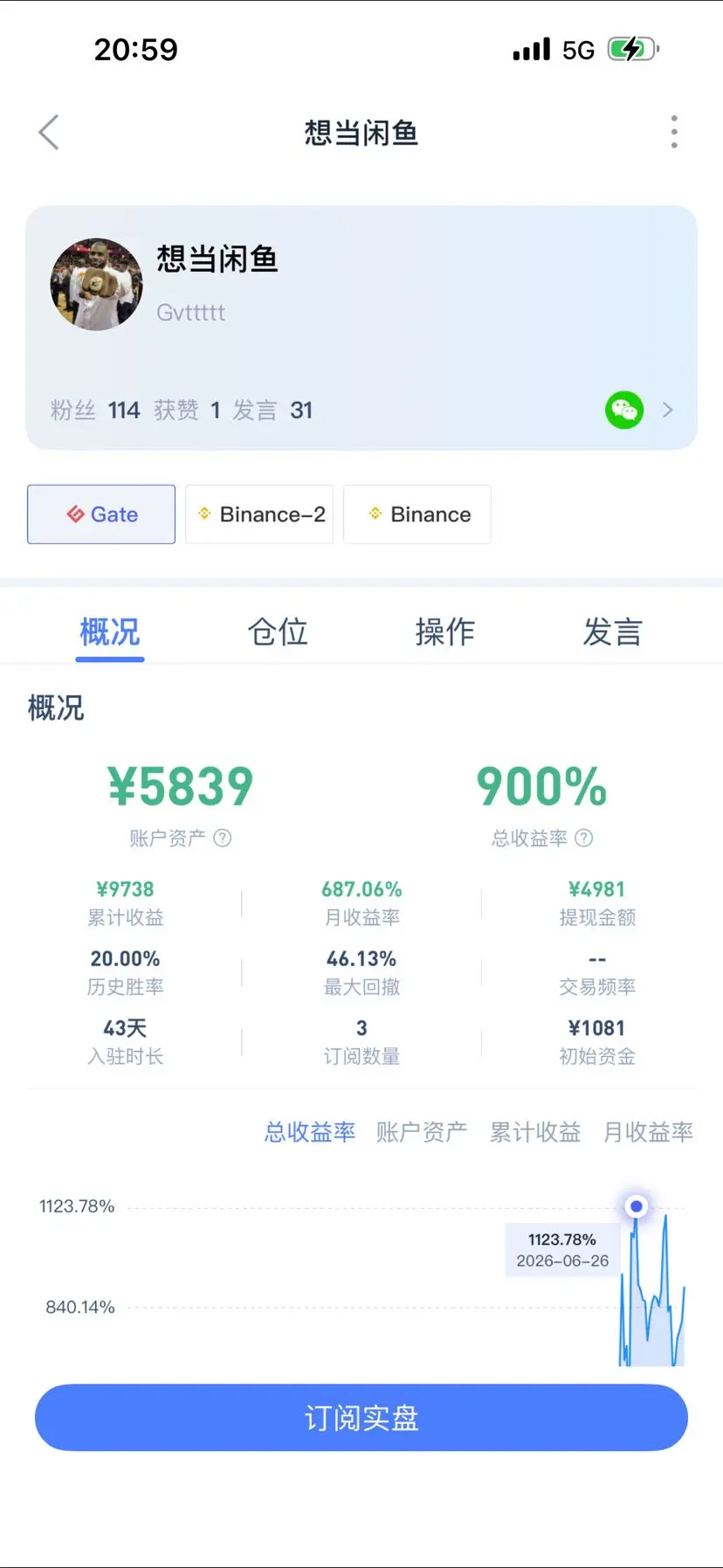The image size is (723, 1568).
Task: Tap the 900% total return value
Action: 542,786
